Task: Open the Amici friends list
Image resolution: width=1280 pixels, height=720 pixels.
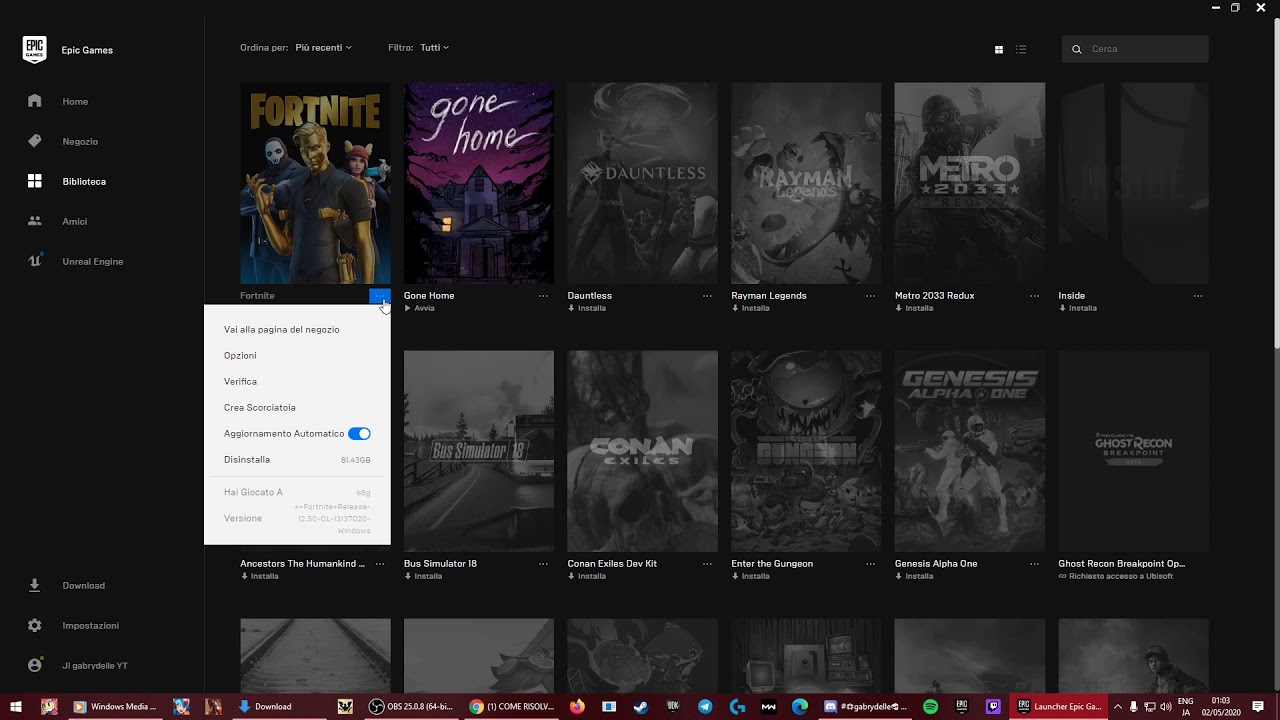Action: coord(75,221)
